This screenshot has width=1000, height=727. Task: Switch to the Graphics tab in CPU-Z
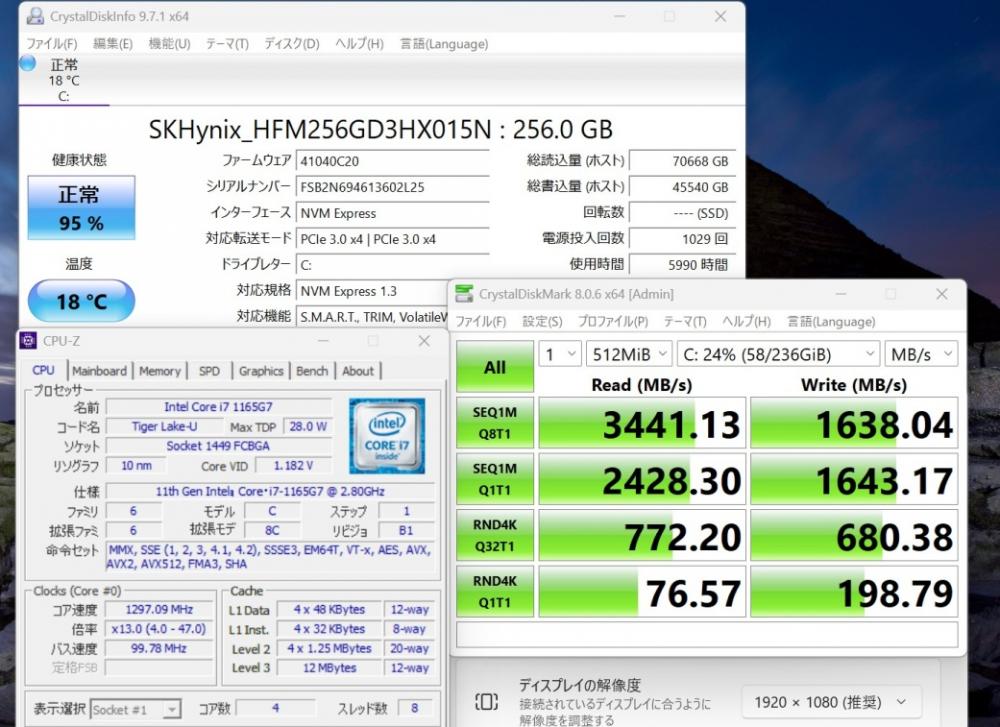pos(261,371)
